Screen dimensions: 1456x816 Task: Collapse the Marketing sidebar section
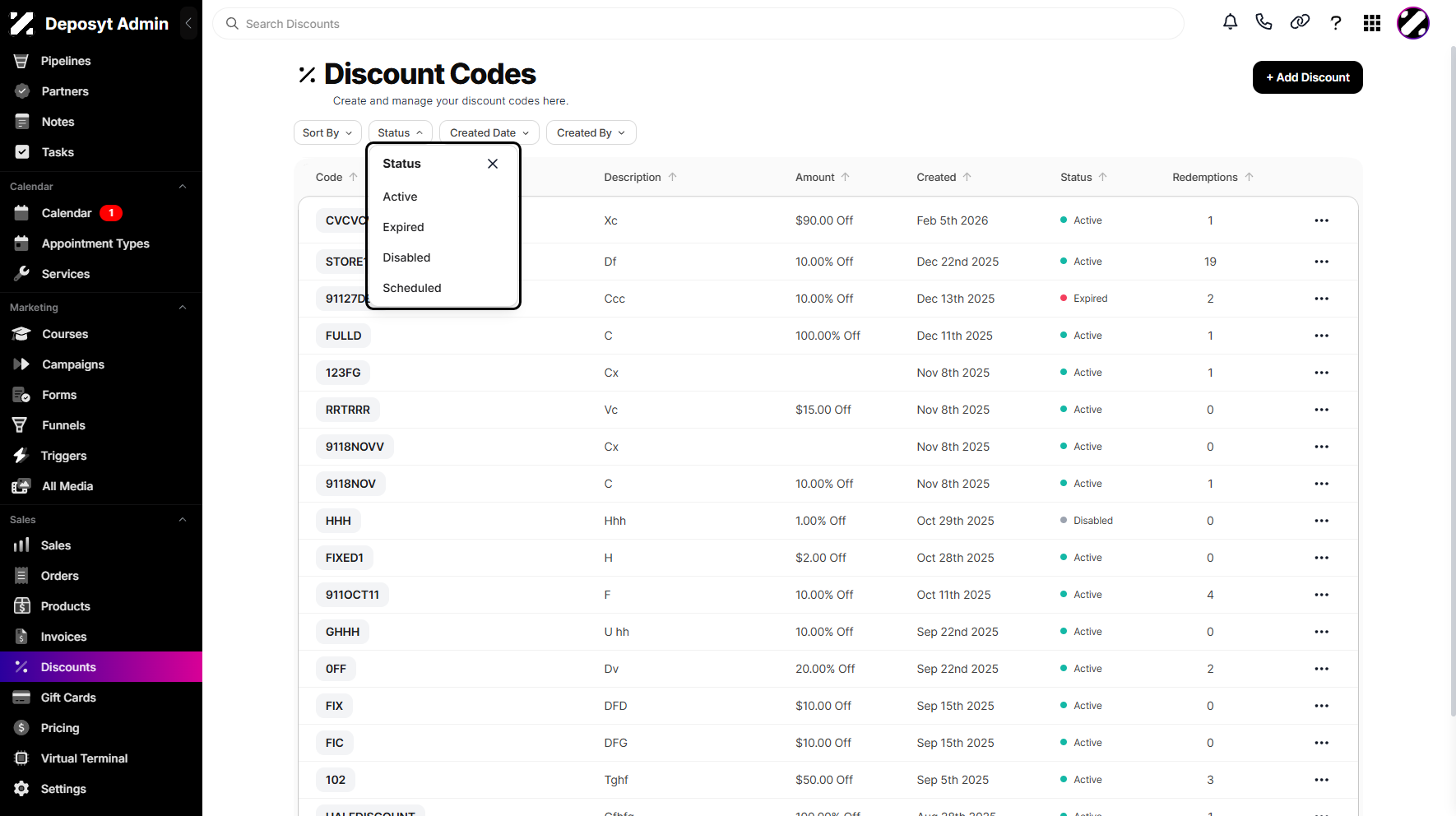(x=183, y=308)
